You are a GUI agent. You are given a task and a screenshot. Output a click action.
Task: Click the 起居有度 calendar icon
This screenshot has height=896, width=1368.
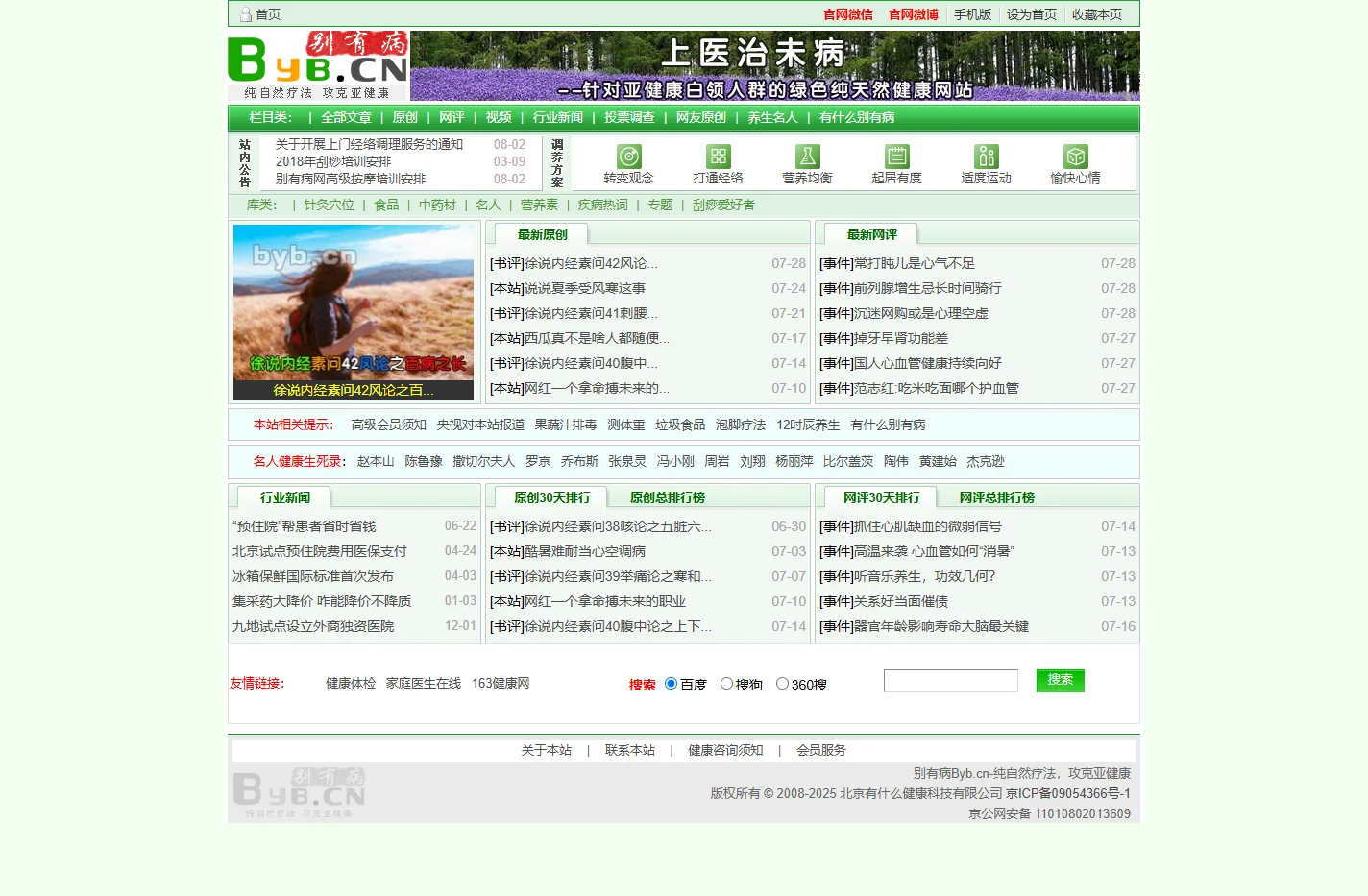point(896,157)
